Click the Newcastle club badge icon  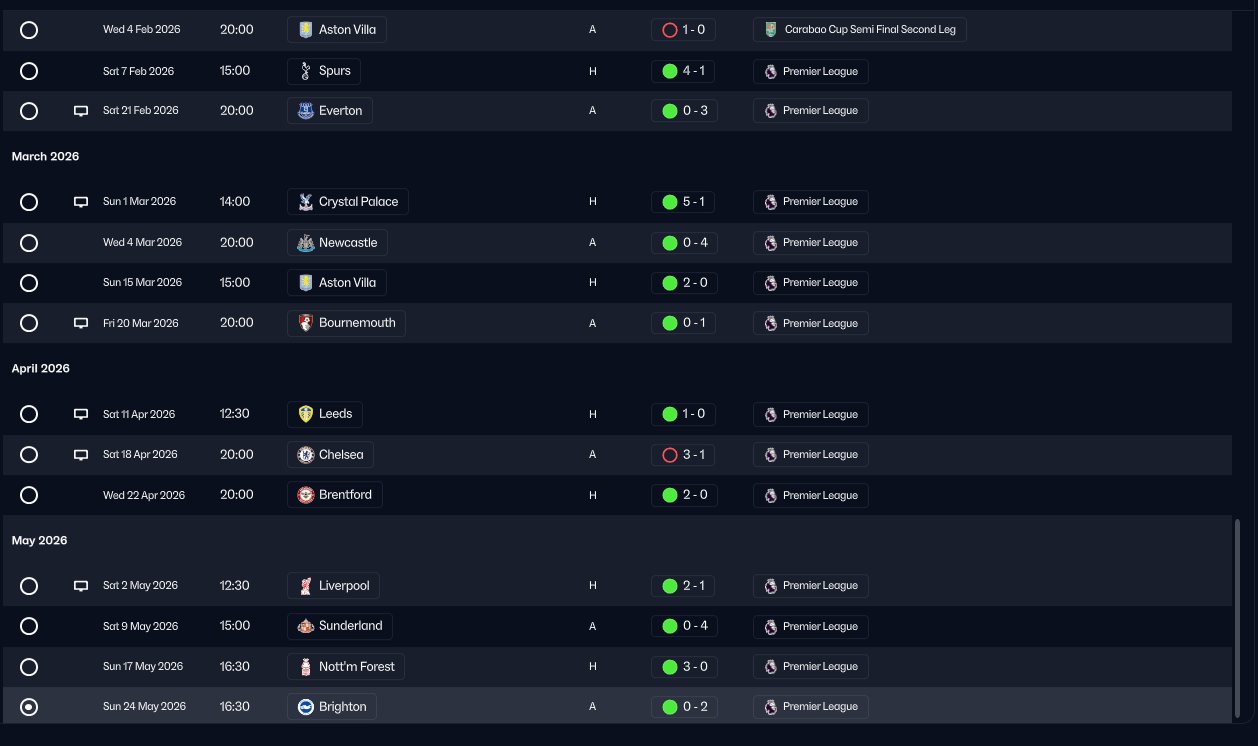click(x=306, y=243)
